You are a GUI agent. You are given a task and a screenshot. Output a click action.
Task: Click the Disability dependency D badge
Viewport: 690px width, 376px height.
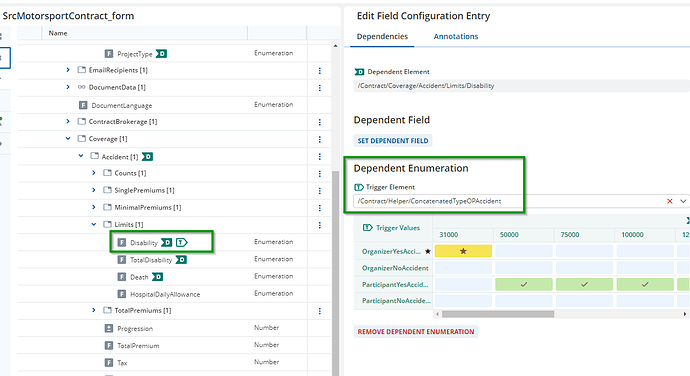[166, 242]
